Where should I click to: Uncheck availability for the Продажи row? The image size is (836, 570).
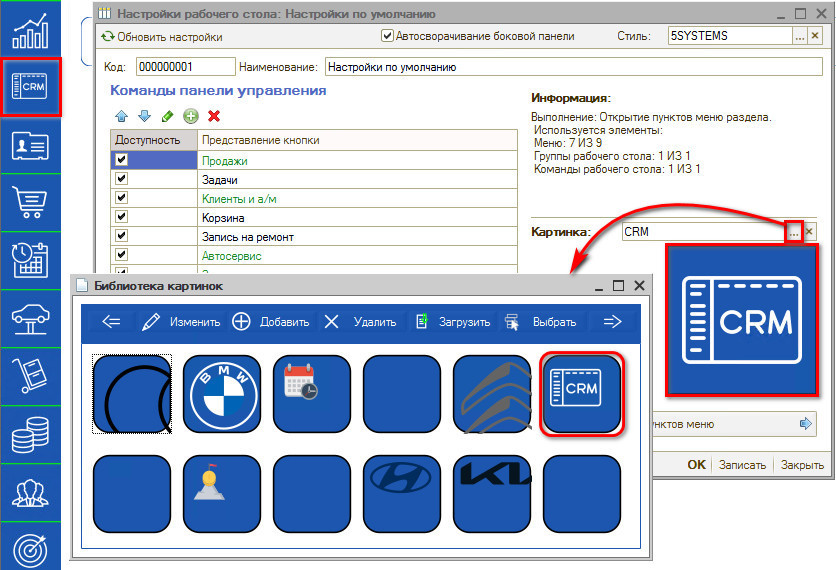point(122,160)
